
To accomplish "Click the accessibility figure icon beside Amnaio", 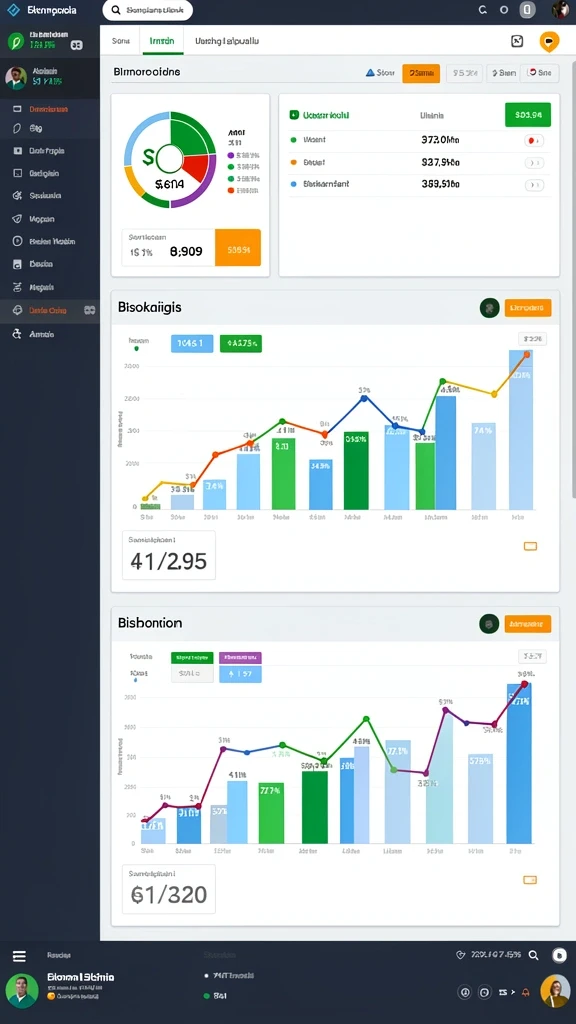I will click(x=17, y=334).
